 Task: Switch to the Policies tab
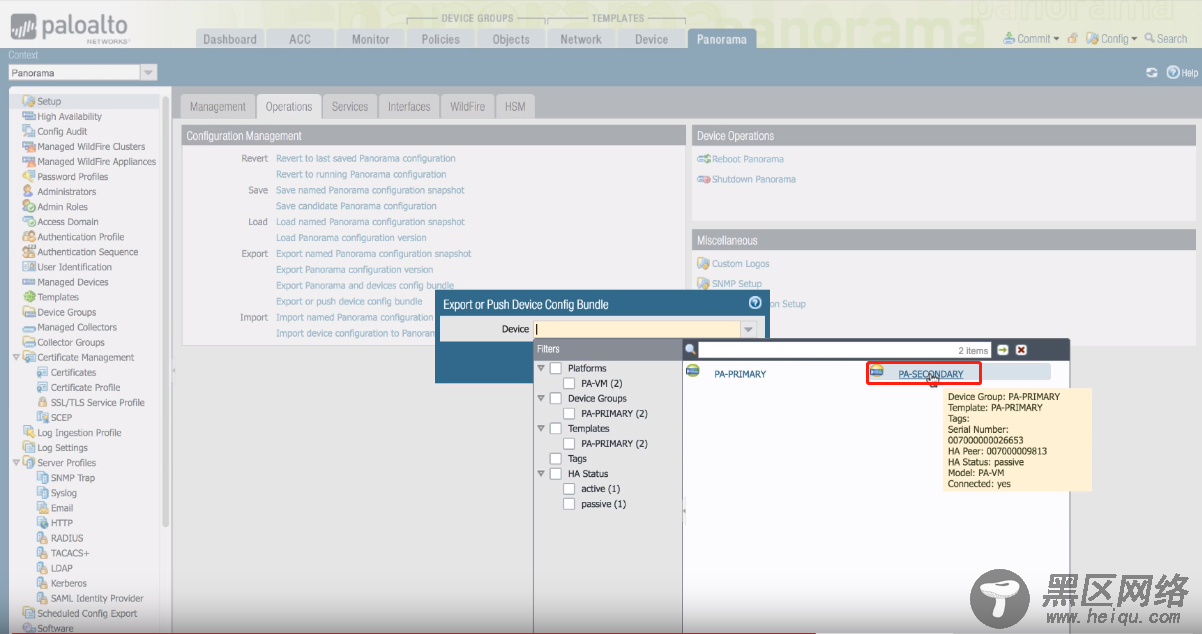click(441, 39)
